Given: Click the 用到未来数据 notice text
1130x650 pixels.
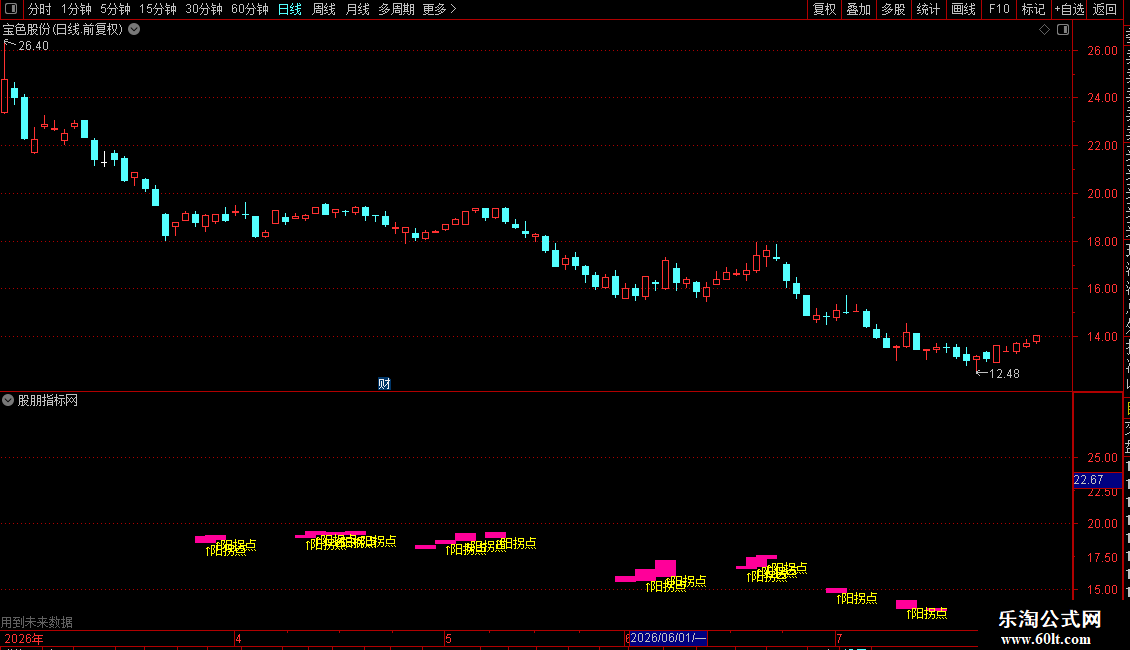Looking at the screenshot, I should [x=37, y=622].
